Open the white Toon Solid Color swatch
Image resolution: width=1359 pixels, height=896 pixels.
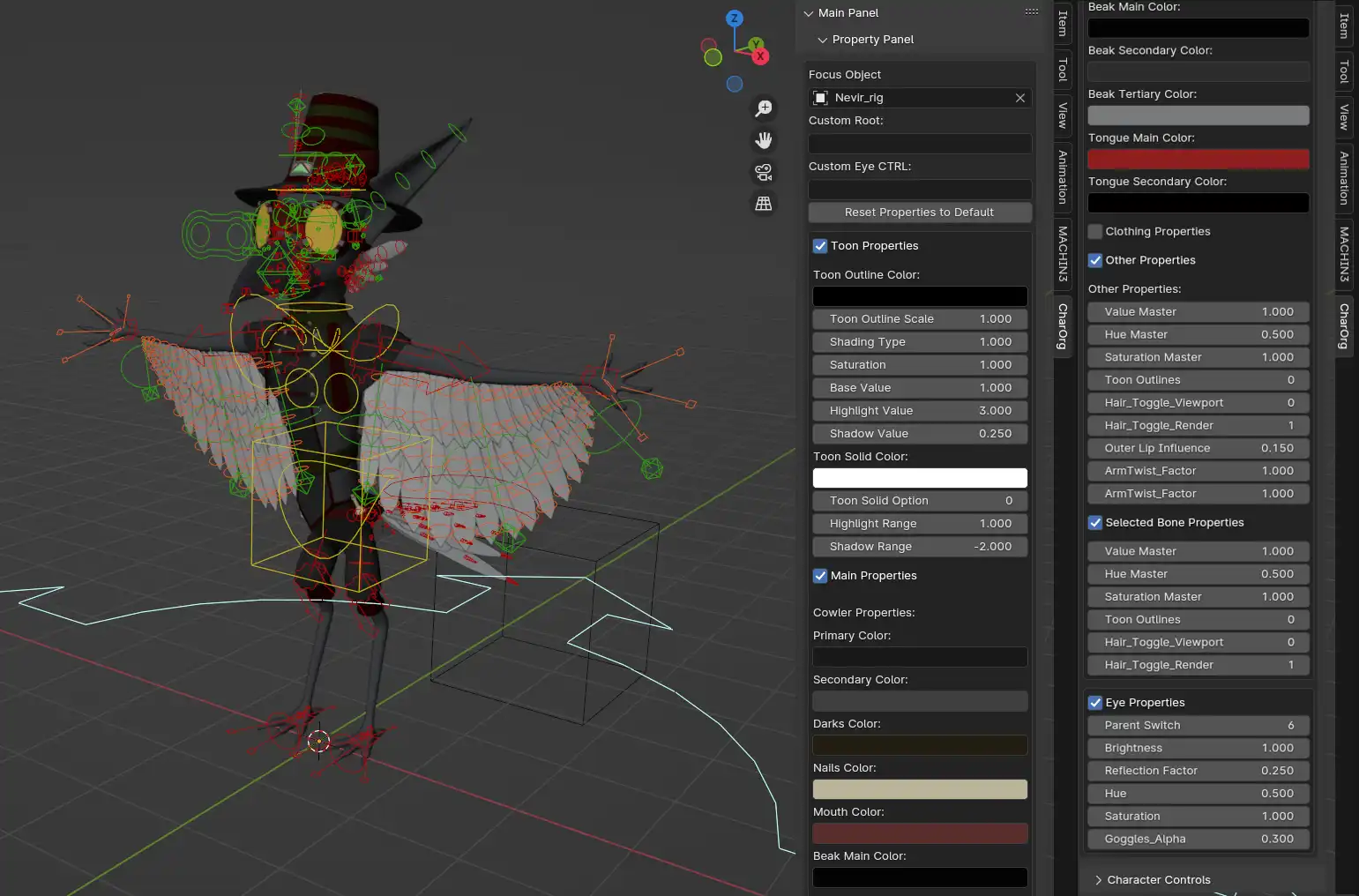(920, 478)
